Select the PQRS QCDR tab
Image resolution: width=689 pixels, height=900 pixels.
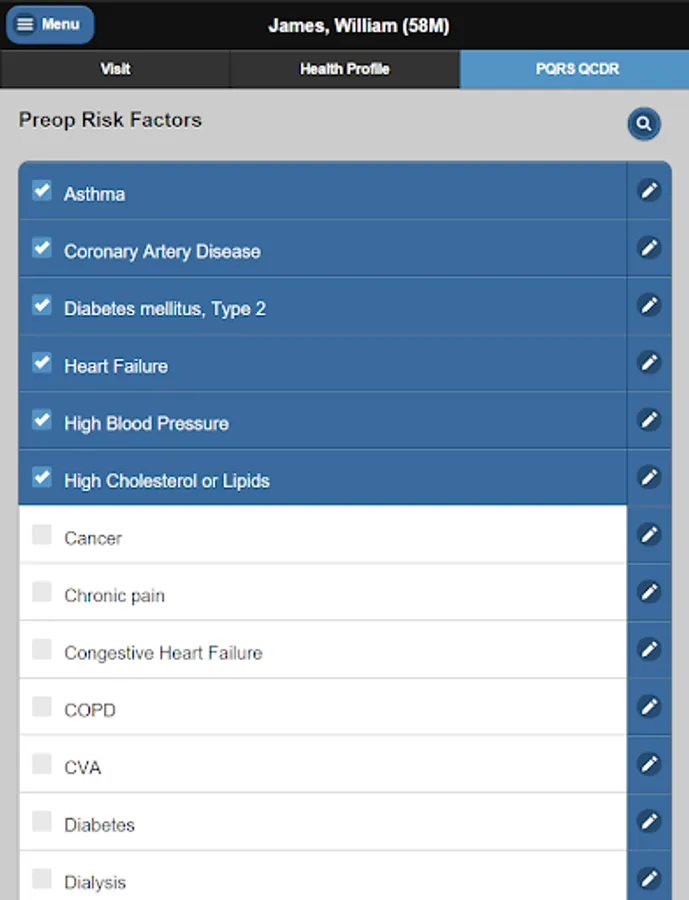tap(575, 69)
